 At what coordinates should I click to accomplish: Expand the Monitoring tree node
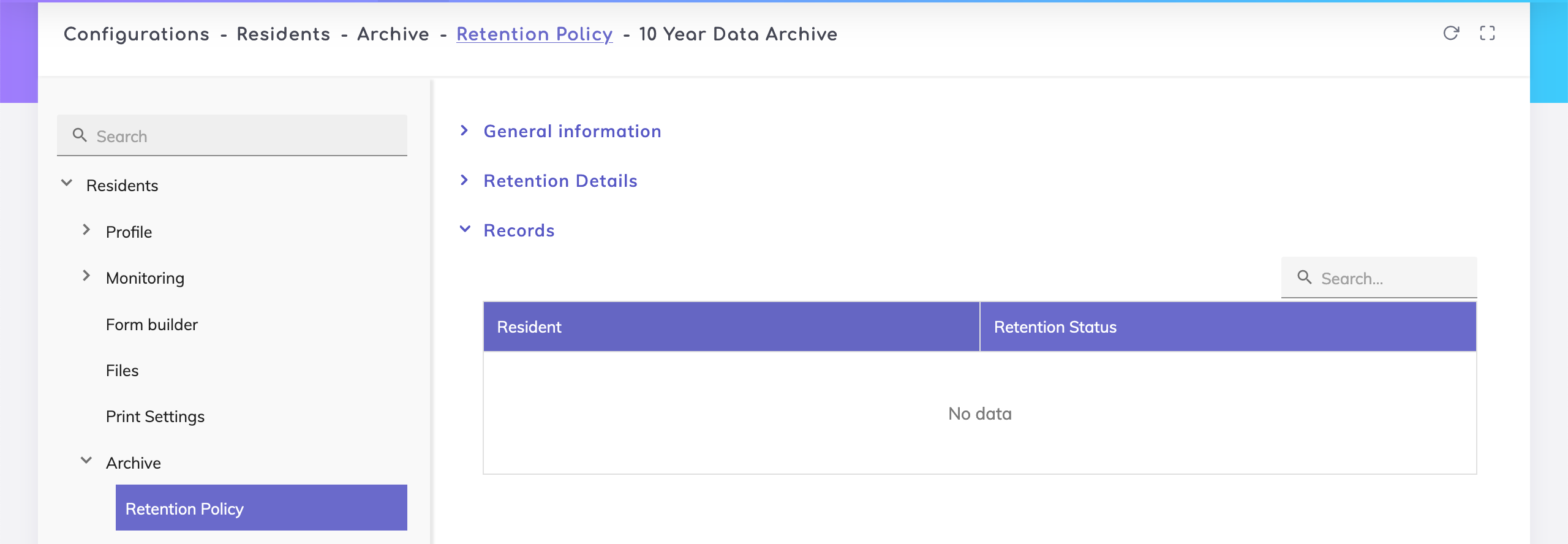coord(86,276)
